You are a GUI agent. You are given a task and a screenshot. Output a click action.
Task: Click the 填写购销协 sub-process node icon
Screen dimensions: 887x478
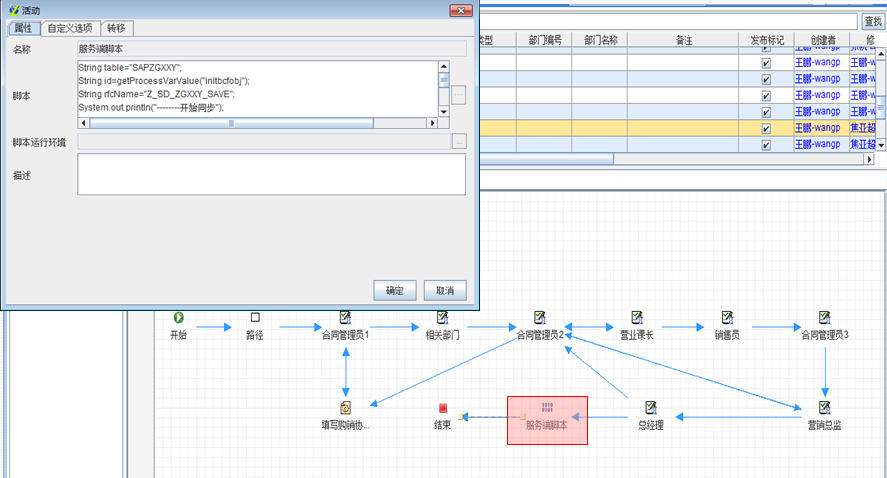point(345,408)
